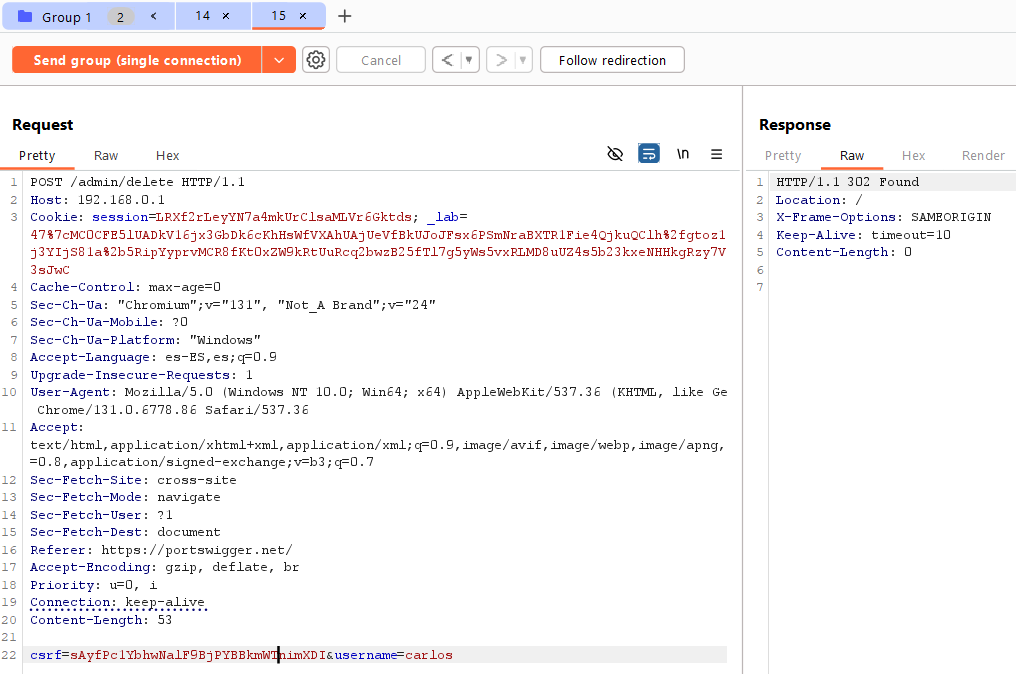Click the session cookie value
The height and width of the screenshot is (674, 1016).
pyautogui.click(x=284, y=217)
